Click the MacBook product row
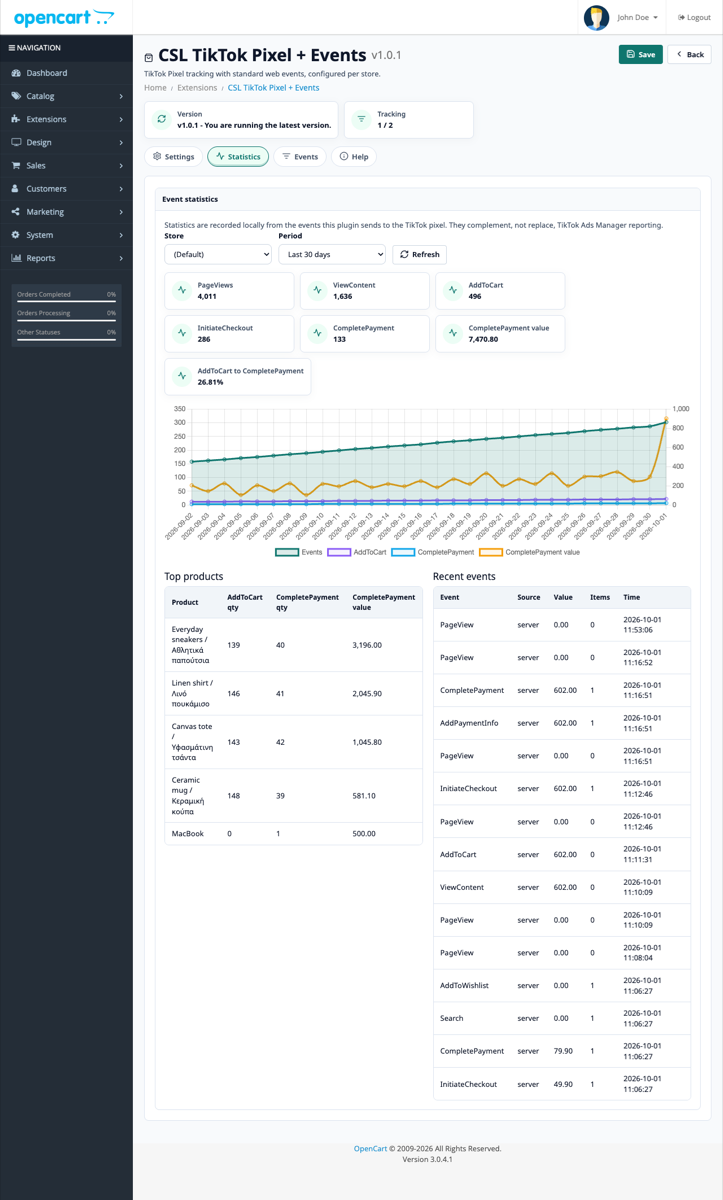Viewport: 723px width, 1200px height. [x=293, y=833]
